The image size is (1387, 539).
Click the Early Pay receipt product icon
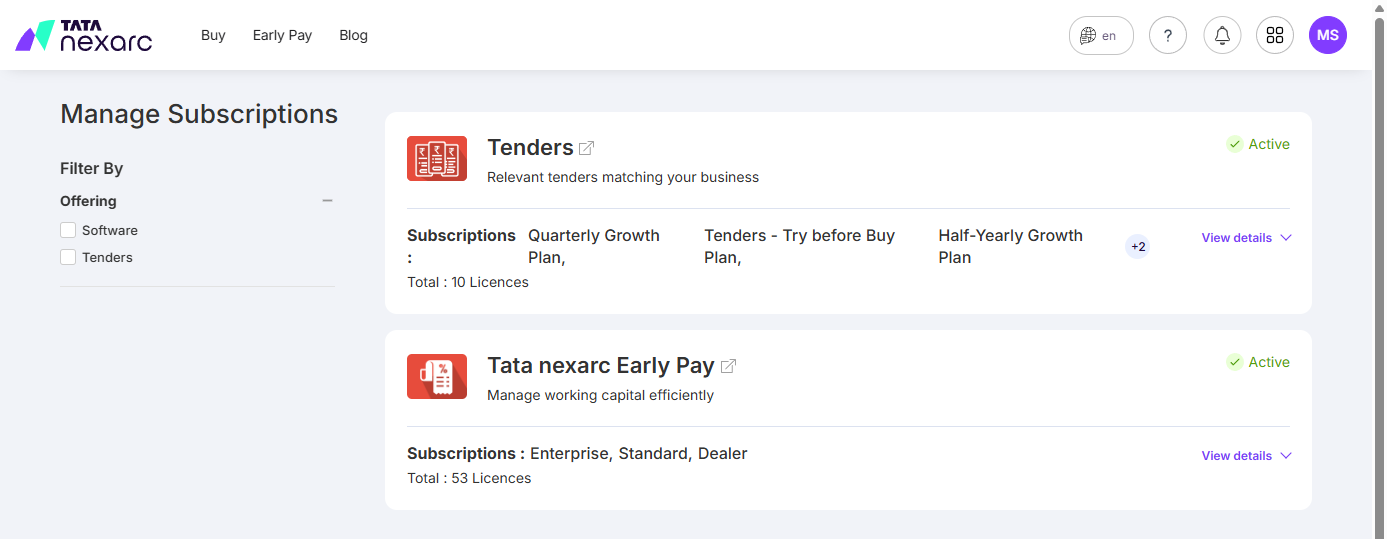coord(437,376)
